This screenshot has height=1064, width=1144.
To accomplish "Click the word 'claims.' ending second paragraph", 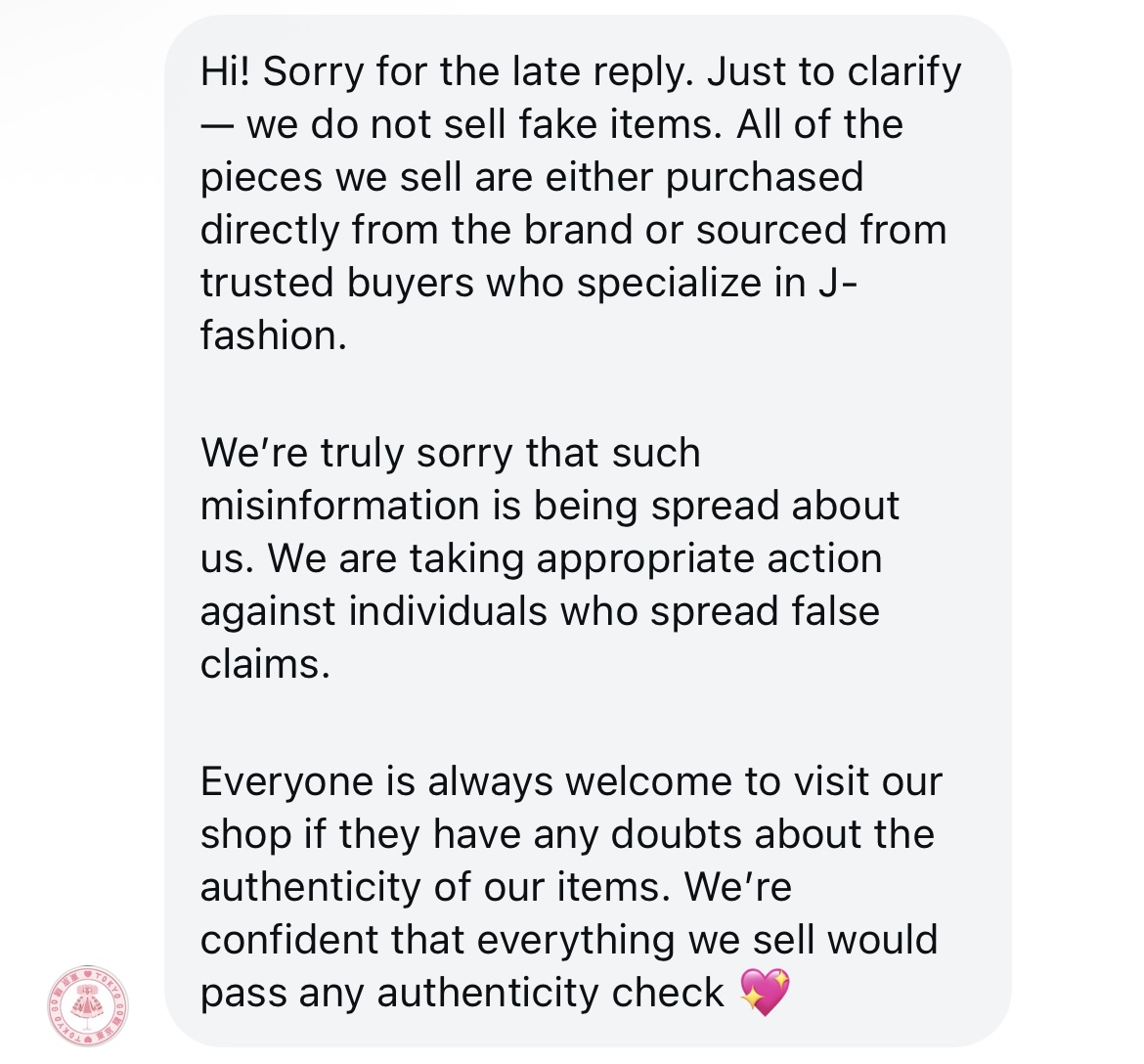I will [265, 664].
